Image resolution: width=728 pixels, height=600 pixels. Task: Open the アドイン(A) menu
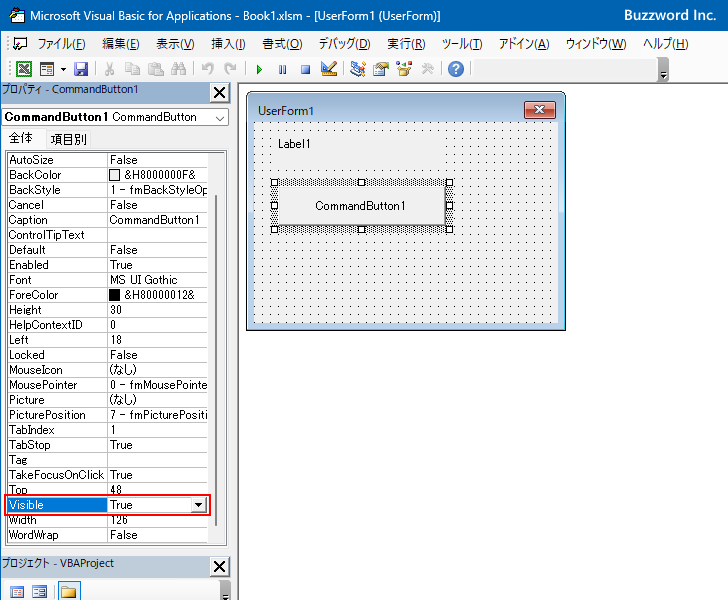tap(524, 44)
